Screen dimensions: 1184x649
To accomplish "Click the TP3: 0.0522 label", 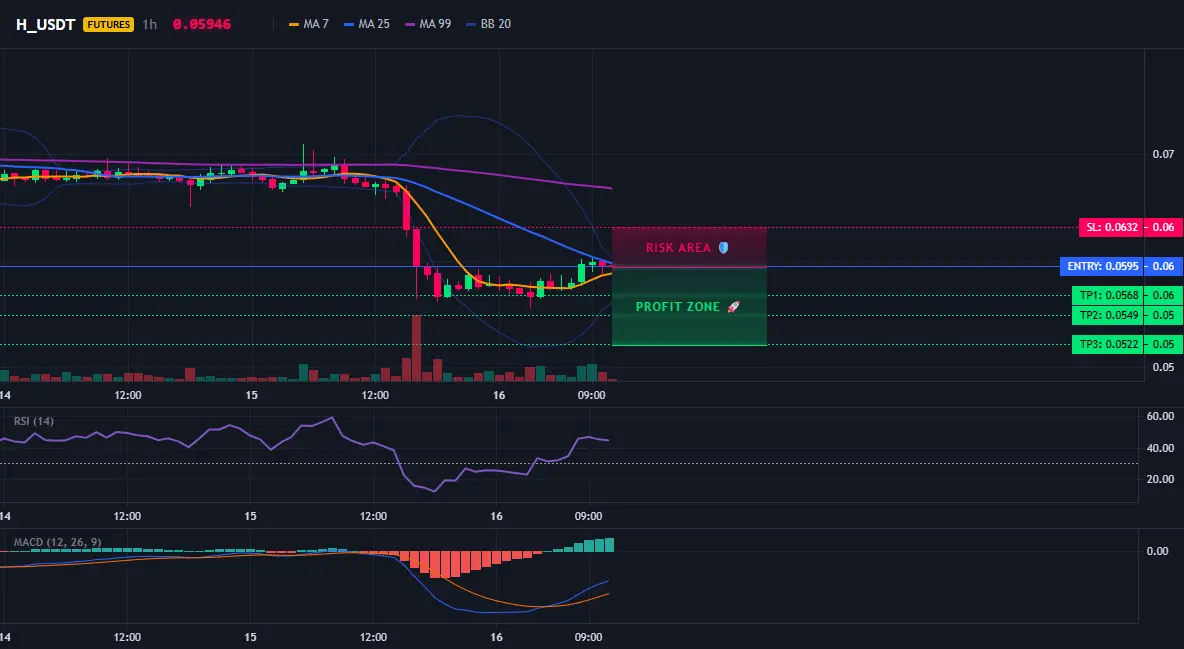I will click(x=1107, y=345).
